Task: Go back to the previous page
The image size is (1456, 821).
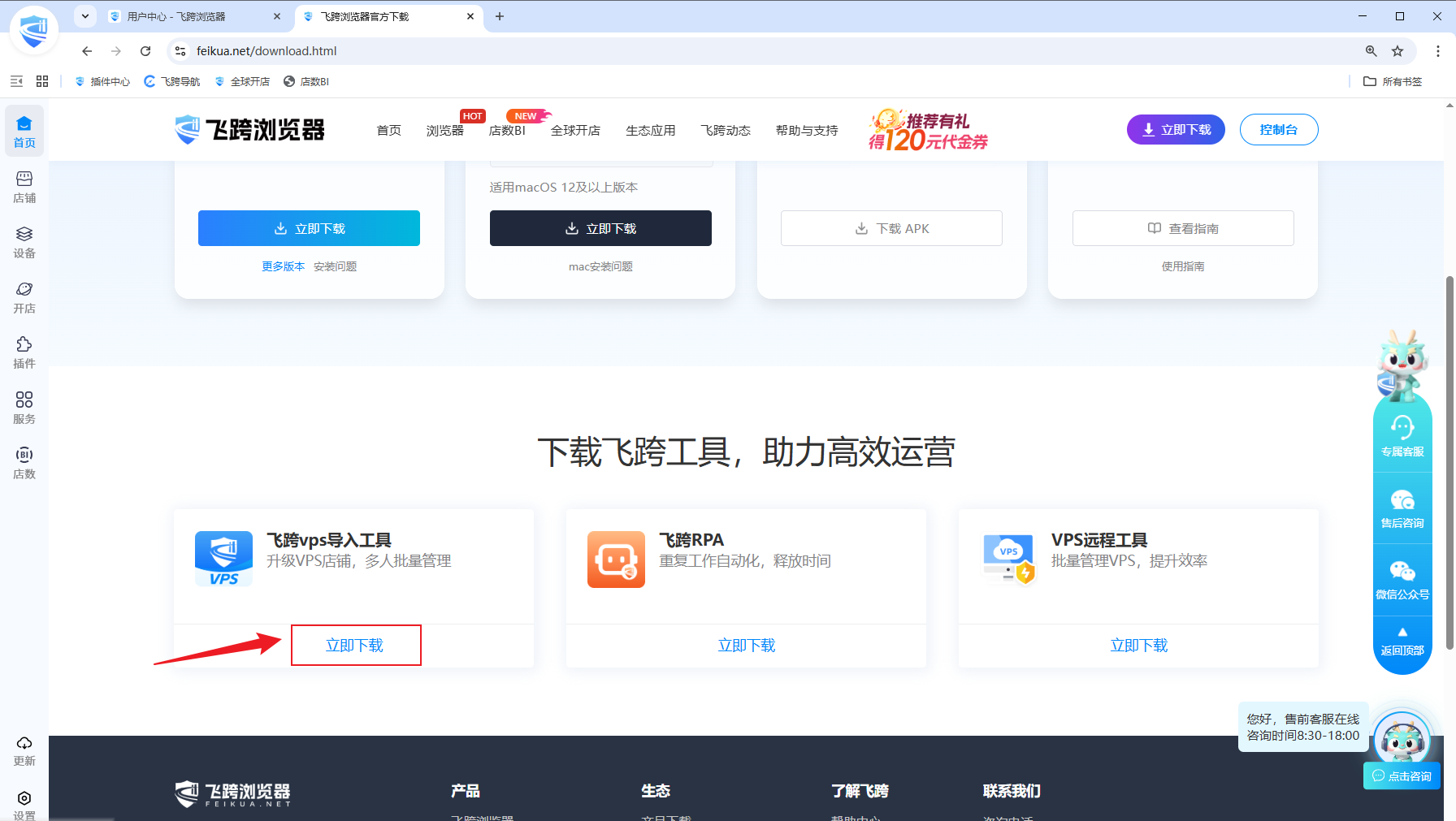Action: click(87, 51)
